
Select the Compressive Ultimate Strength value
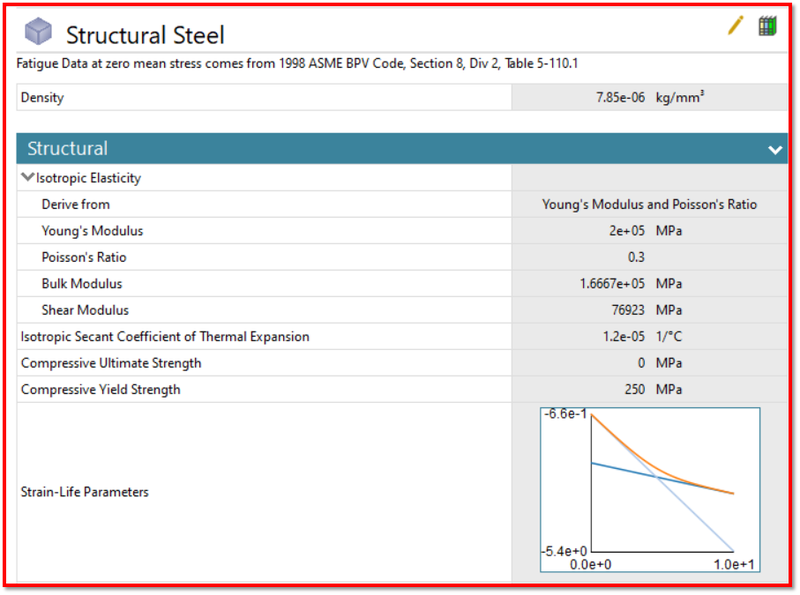(641, 363)
